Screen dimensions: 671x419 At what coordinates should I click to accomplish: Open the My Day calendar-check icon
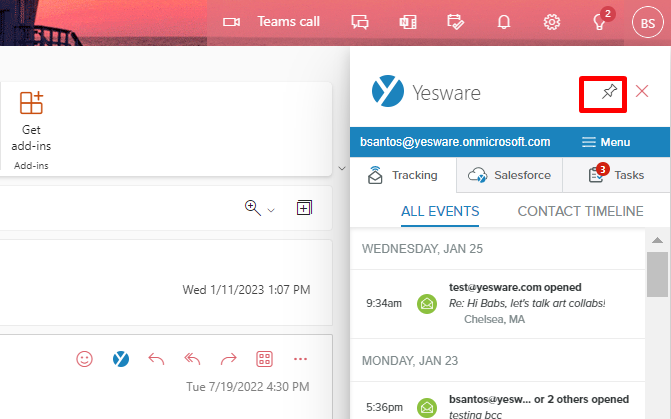(455, 21)
